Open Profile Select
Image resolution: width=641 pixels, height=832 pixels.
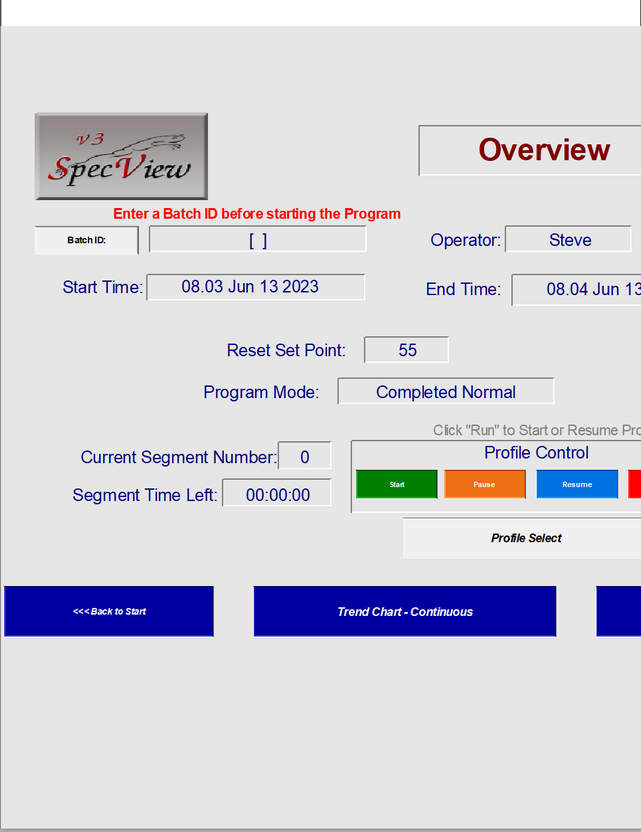525,538
